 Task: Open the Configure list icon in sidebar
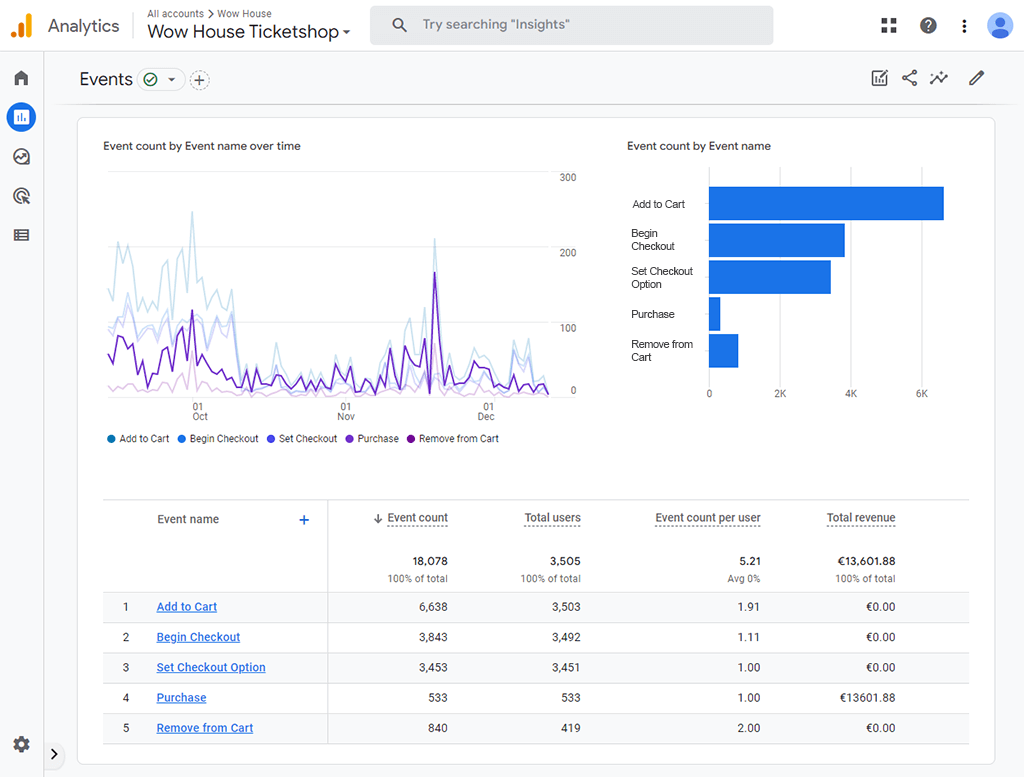point(21,235)
